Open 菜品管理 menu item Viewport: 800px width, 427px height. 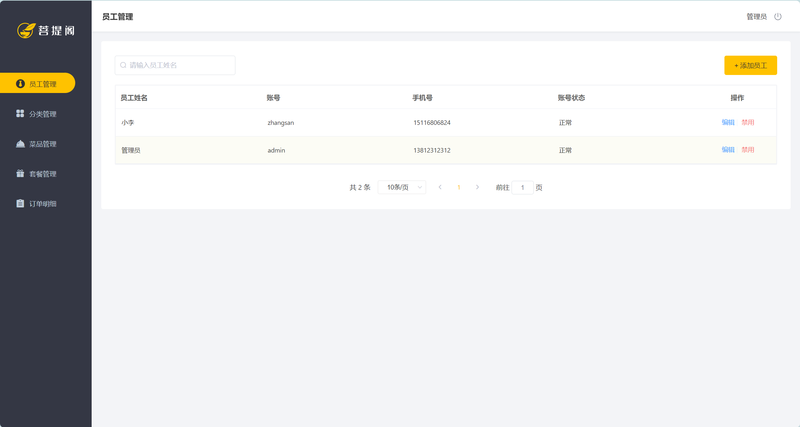tap(42, 144)
